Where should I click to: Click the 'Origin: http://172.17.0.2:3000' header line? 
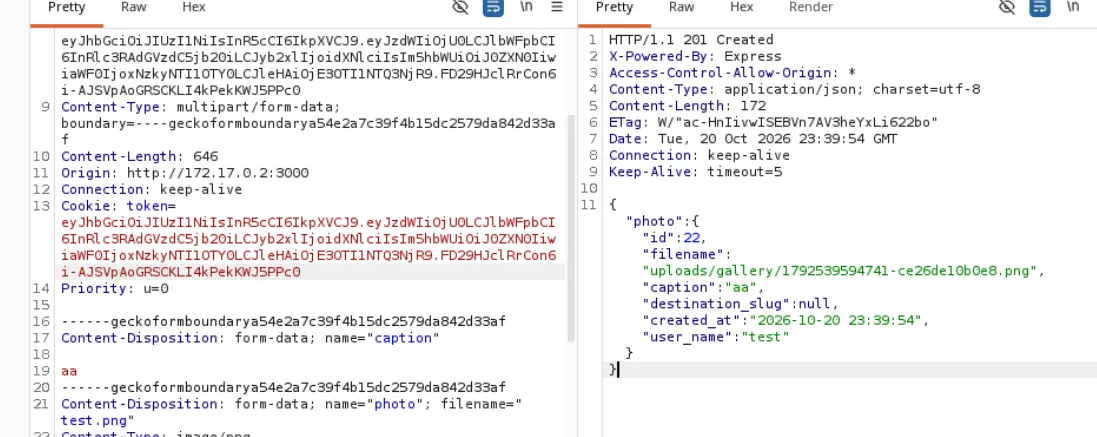tap(185, 173)
